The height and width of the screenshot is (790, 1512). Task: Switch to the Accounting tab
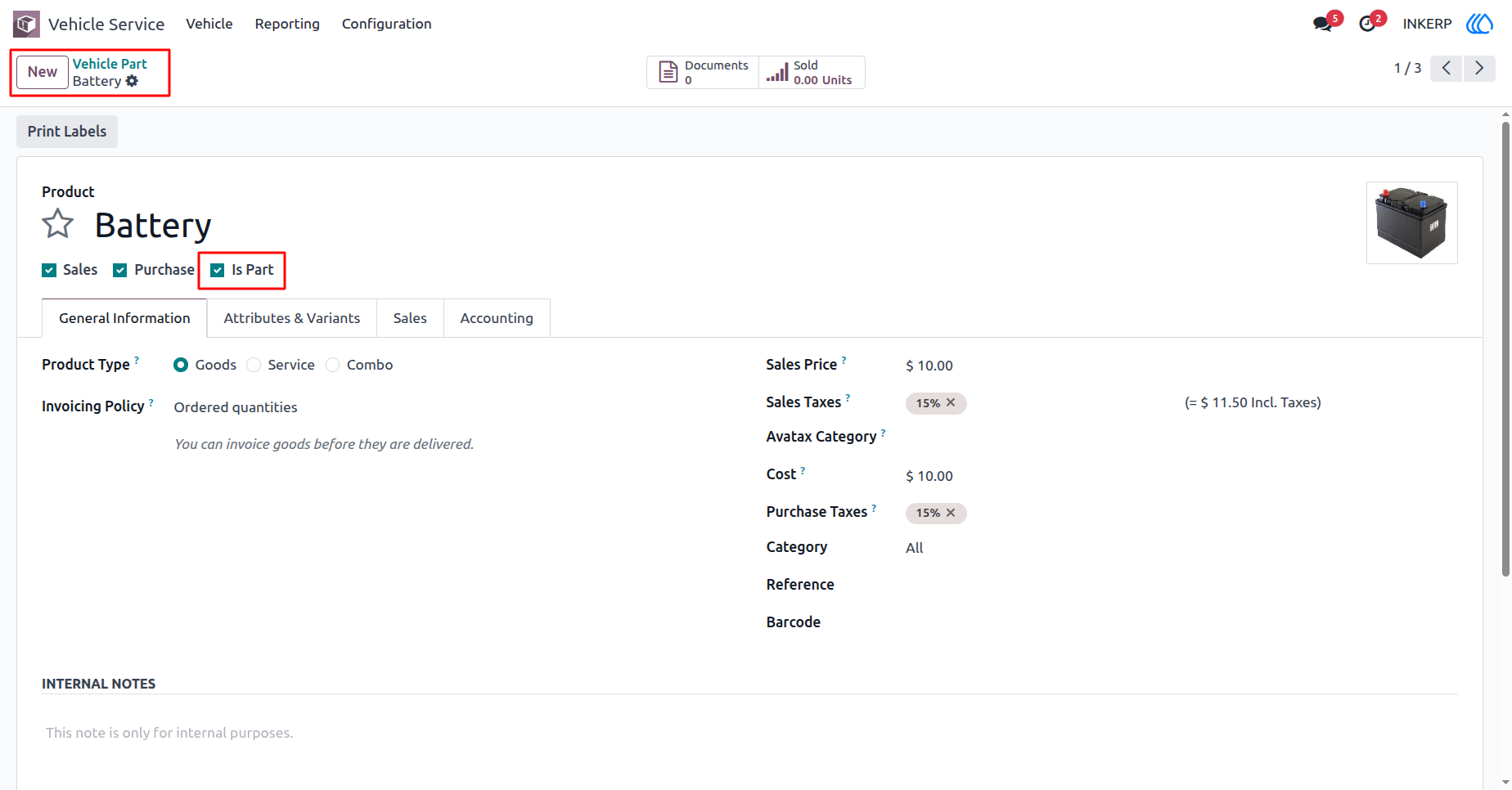pos(497,318)
